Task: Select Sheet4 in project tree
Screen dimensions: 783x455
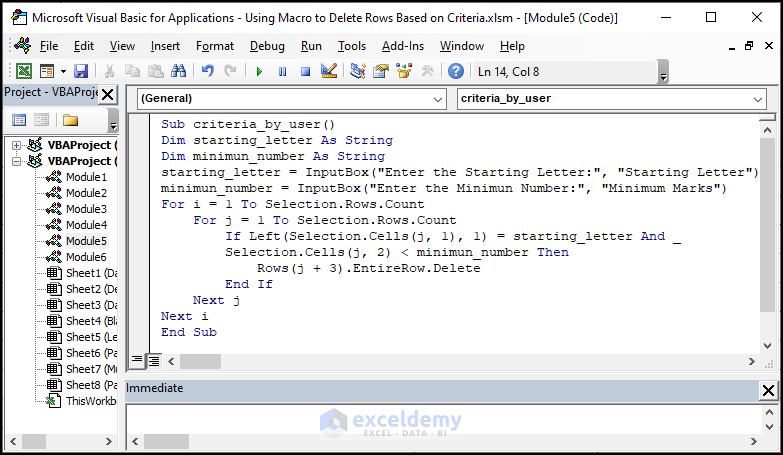Action: coord(91,321)
